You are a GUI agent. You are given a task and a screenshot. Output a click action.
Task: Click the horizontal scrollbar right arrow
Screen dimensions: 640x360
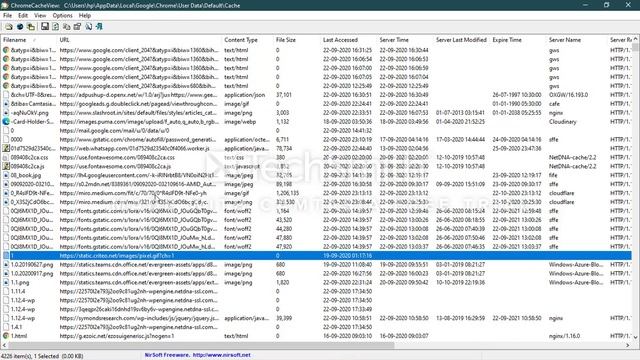(x=628, y=345)
